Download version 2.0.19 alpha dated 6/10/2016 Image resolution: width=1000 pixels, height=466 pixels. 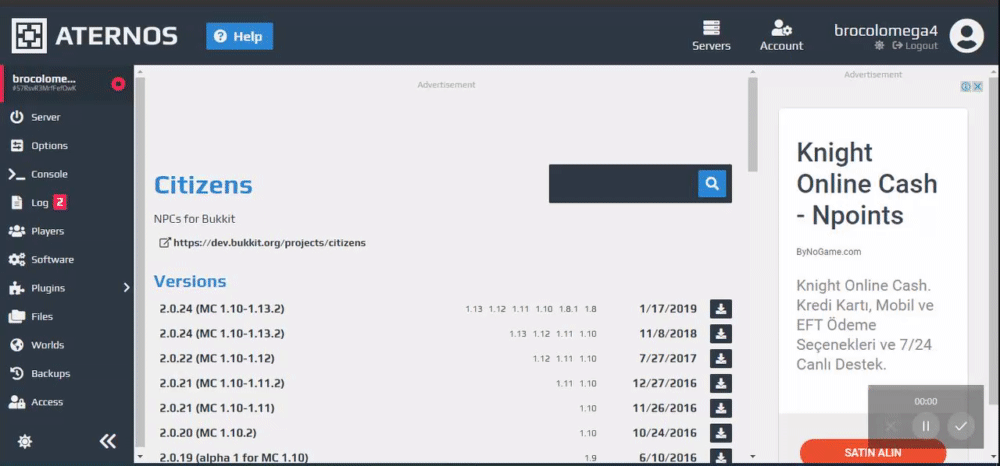(721, 456)
